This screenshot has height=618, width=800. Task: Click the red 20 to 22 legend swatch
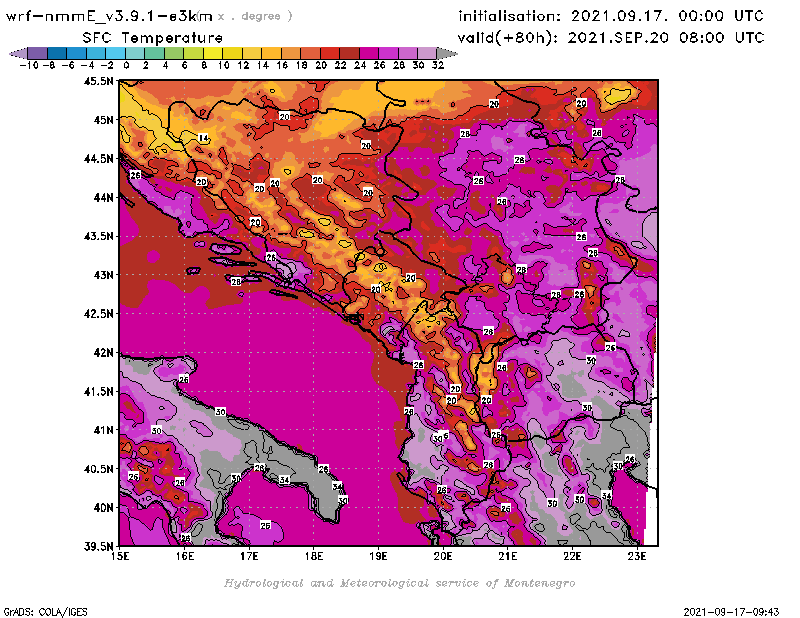tap(330, 53)
